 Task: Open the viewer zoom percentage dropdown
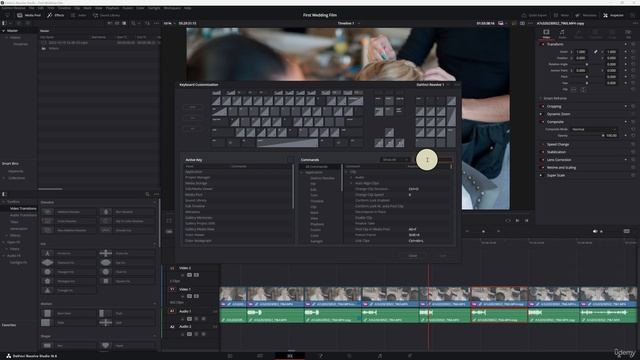pos(169,23)
